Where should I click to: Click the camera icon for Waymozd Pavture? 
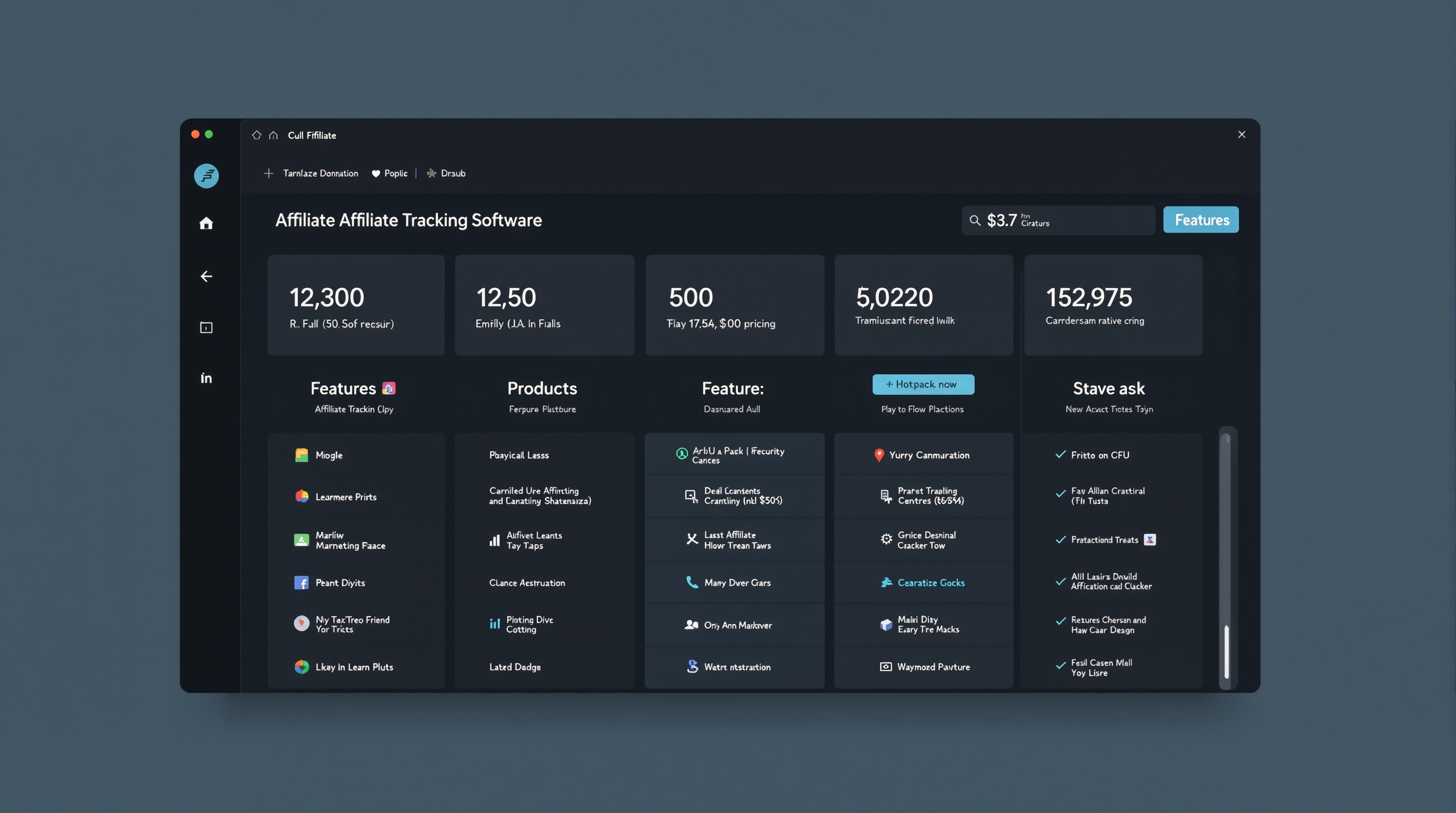coord(886,666)
